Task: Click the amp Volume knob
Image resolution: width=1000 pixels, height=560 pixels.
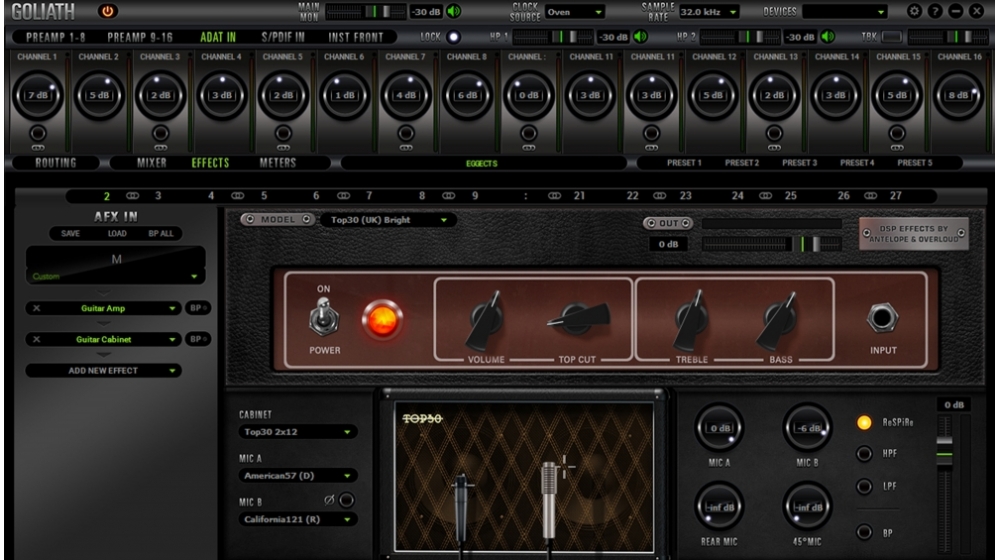Action: tap(486, 318)
